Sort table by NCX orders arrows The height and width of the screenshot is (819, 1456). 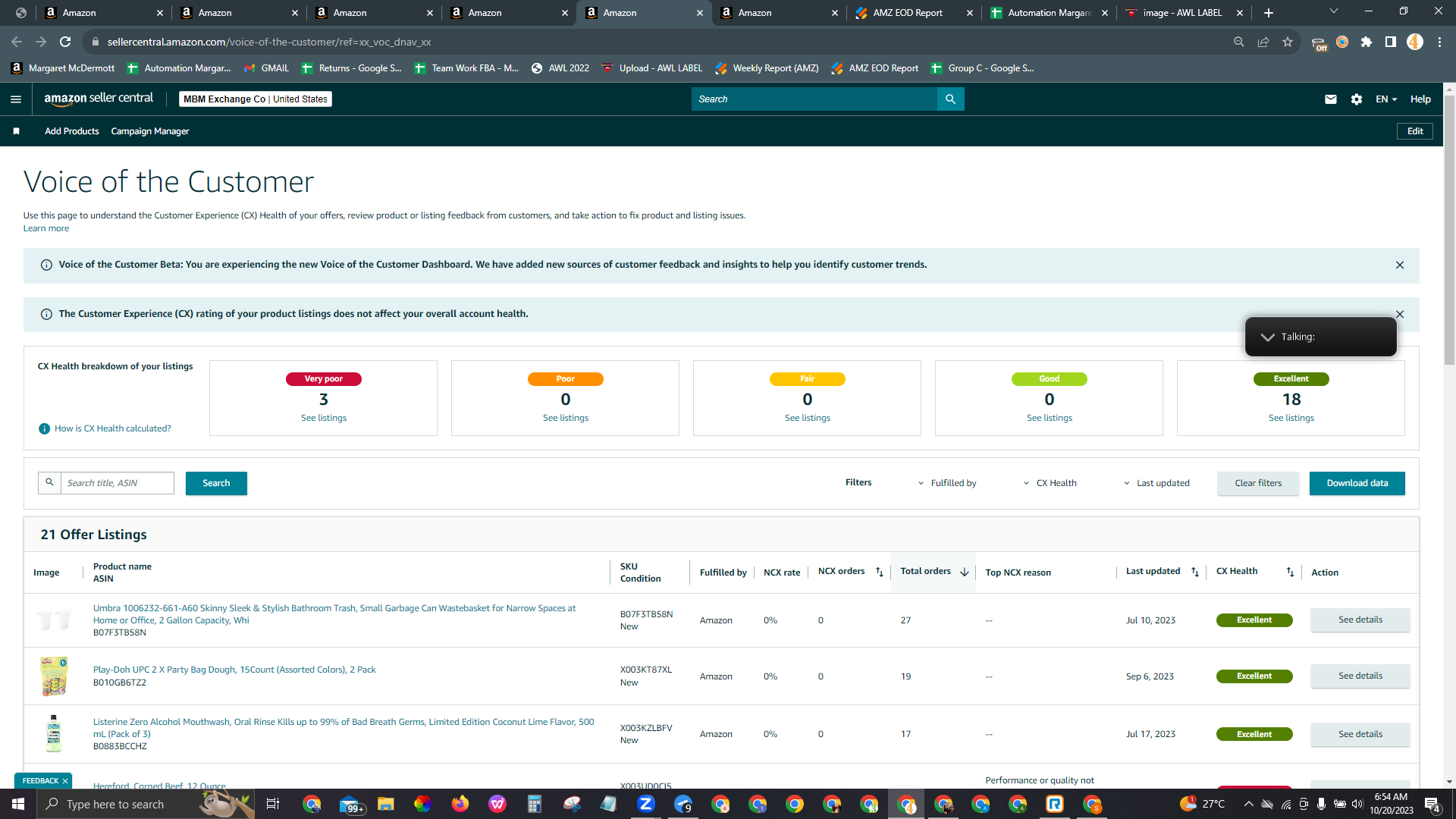880,572
